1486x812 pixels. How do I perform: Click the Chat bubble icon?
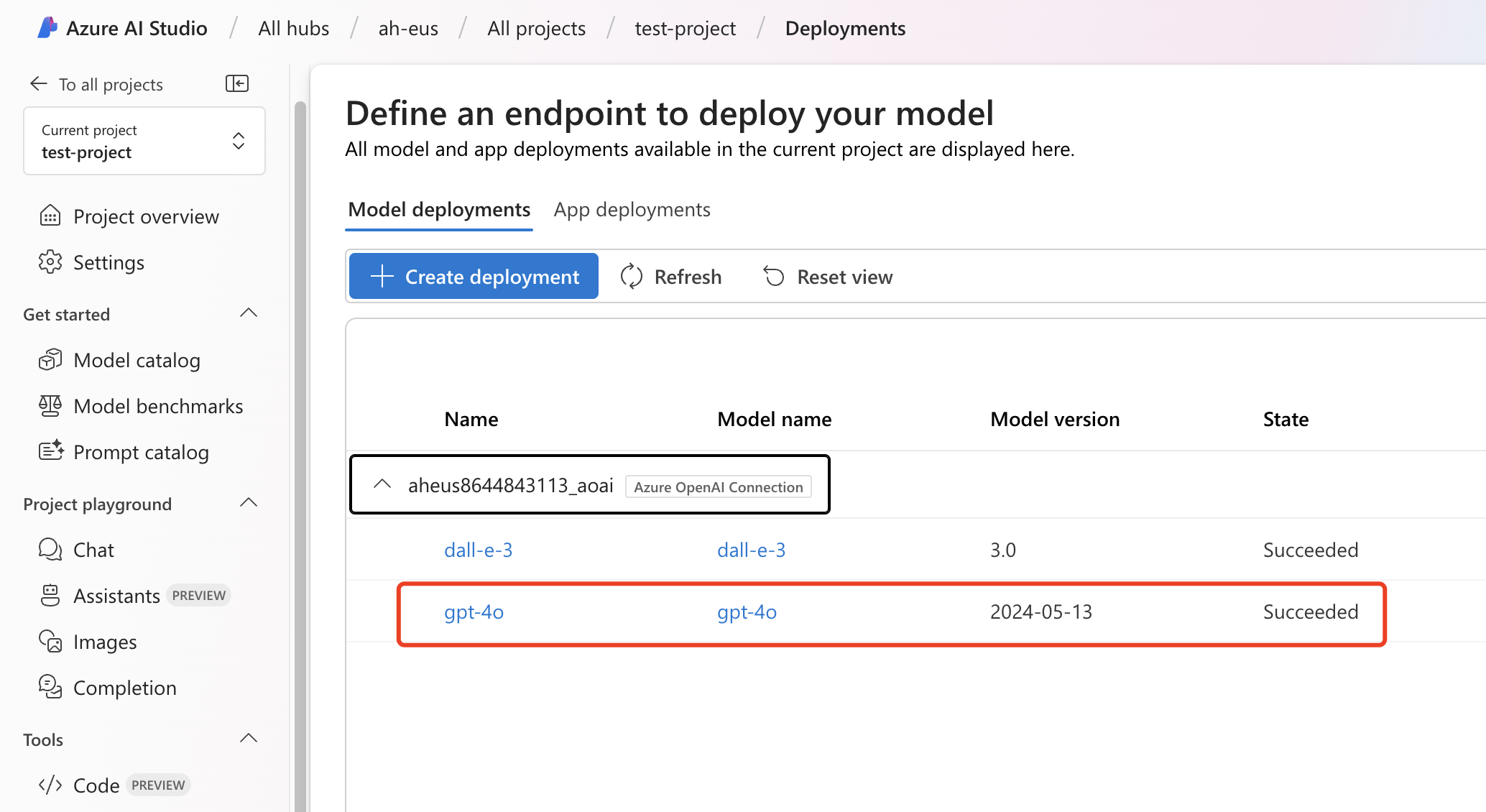click(x=50, y=550)
